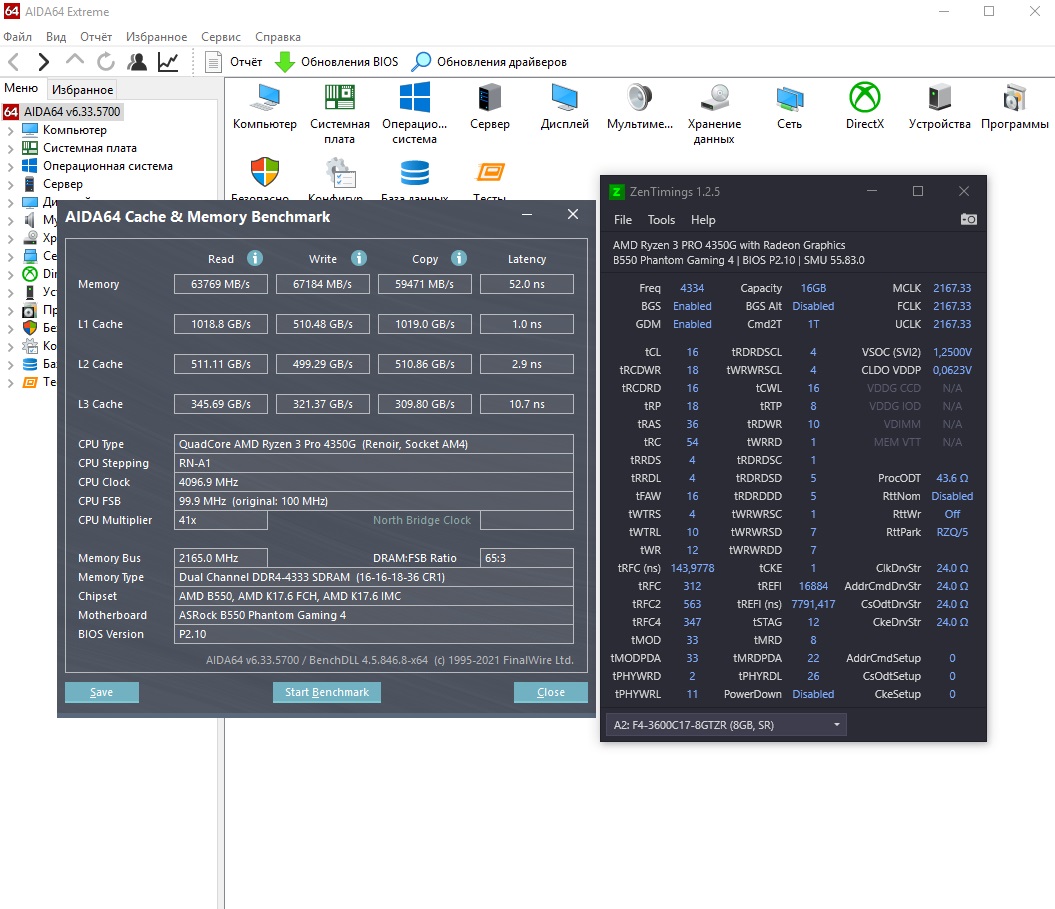Switch to the Избранное sidebar tab
Viewport: 1055px width, 909px height.
point(82,89)
